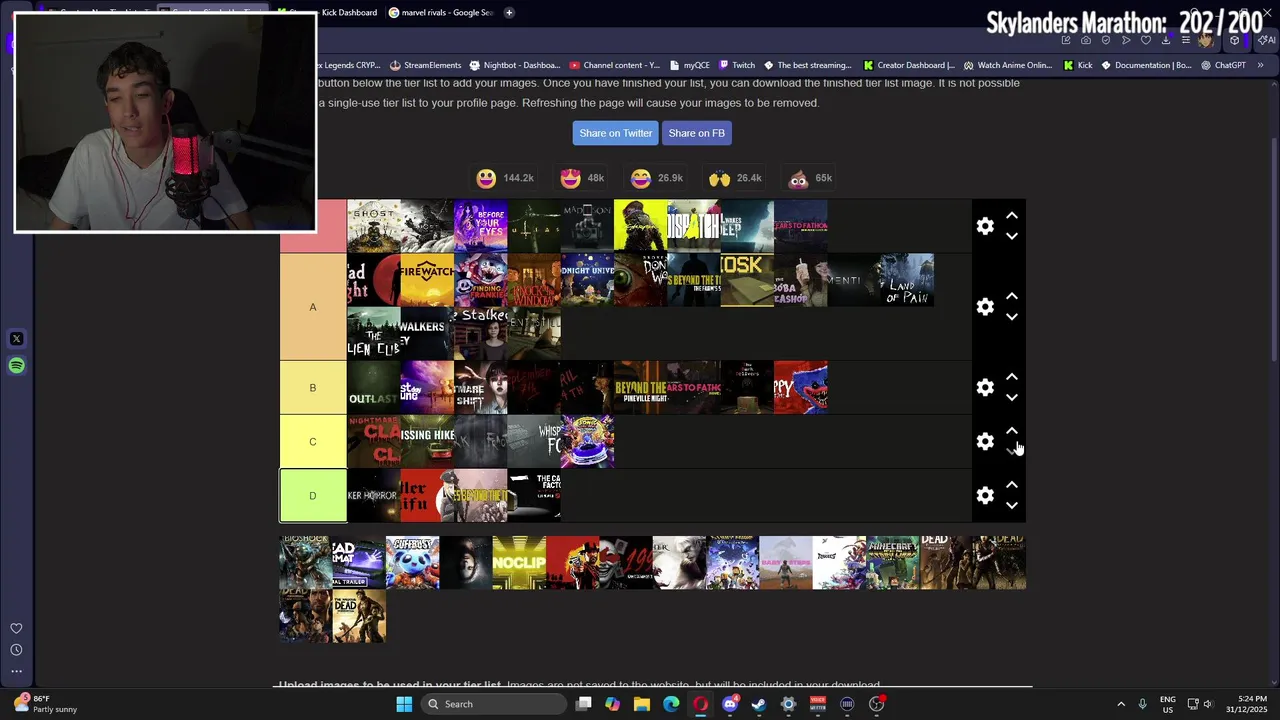1280x720 pixels.
Task: Open the Windows Start menu
Action: [x=404, y=704]
